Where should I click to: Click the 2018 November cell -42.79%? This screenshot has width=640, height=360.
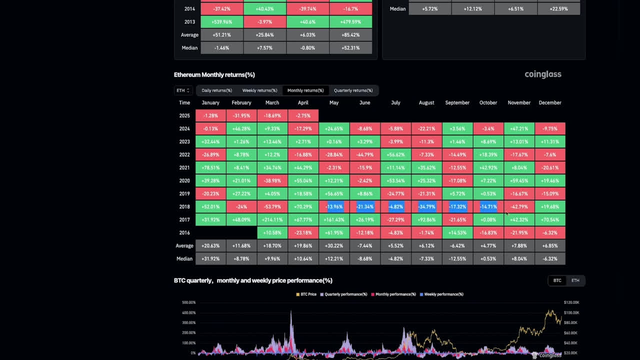519,207
